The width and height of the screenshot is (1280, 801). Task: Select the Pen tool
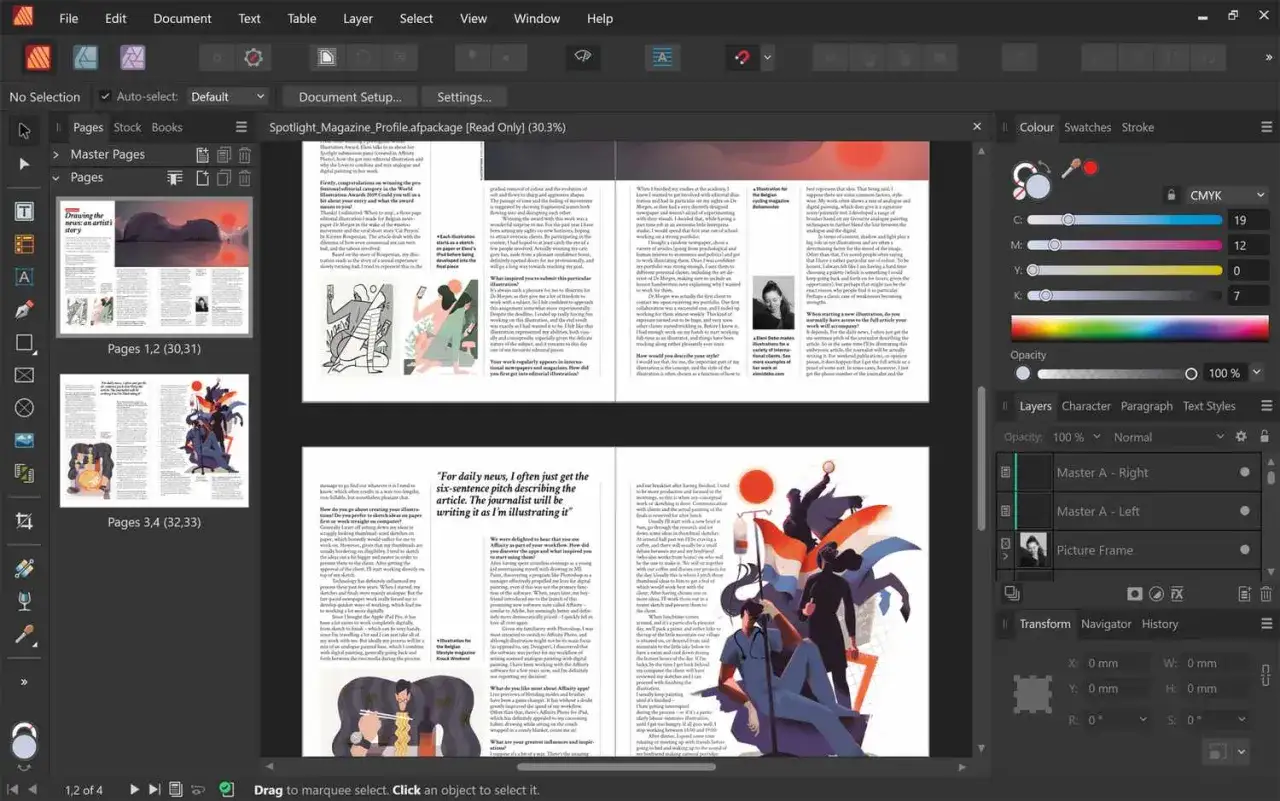(24, 310)
